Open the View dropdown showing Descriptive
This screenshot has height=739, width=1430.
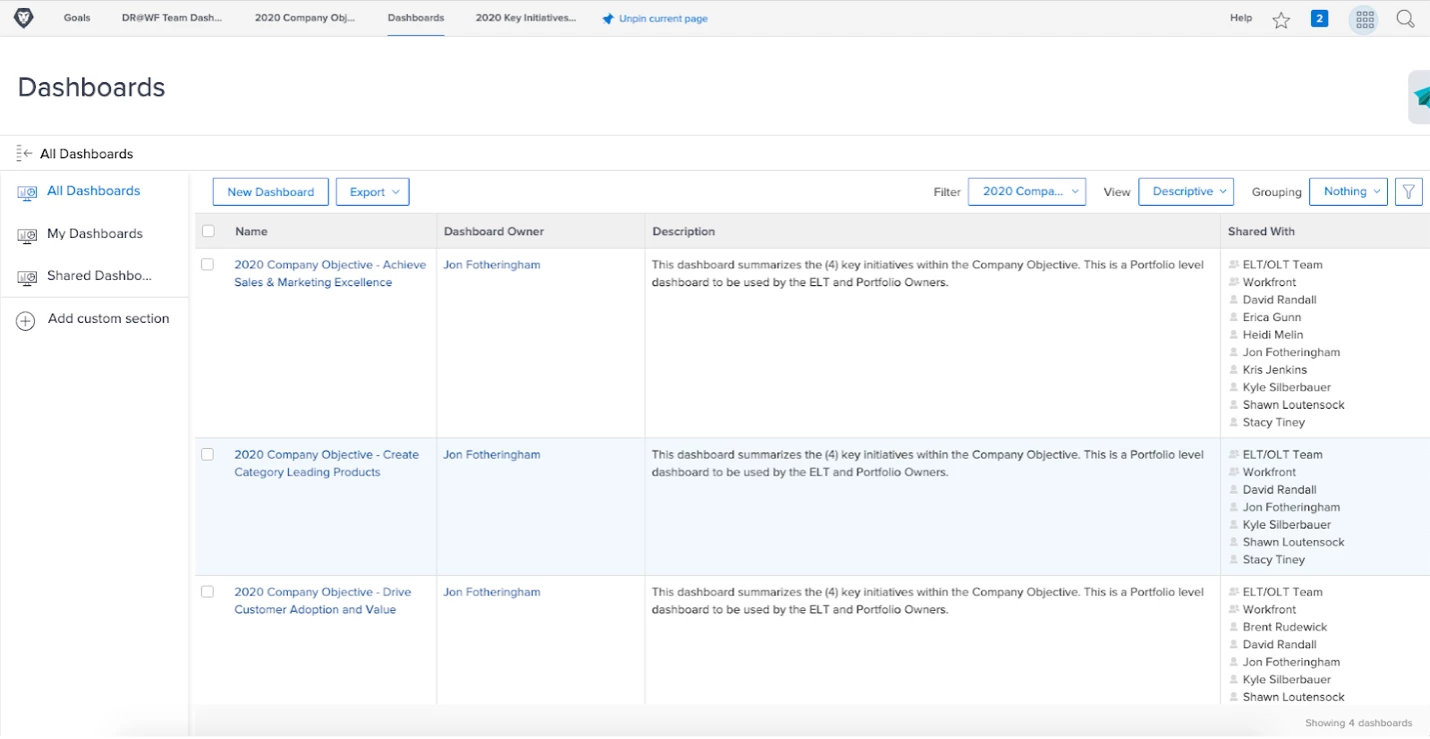tap(1186, 192)
